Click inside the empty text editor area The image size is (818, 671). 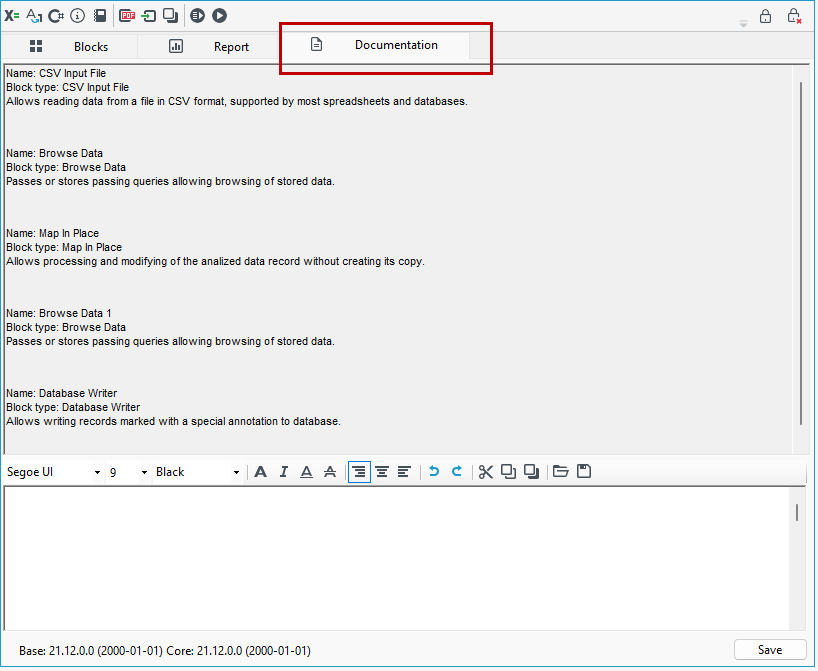coord(398,558)
